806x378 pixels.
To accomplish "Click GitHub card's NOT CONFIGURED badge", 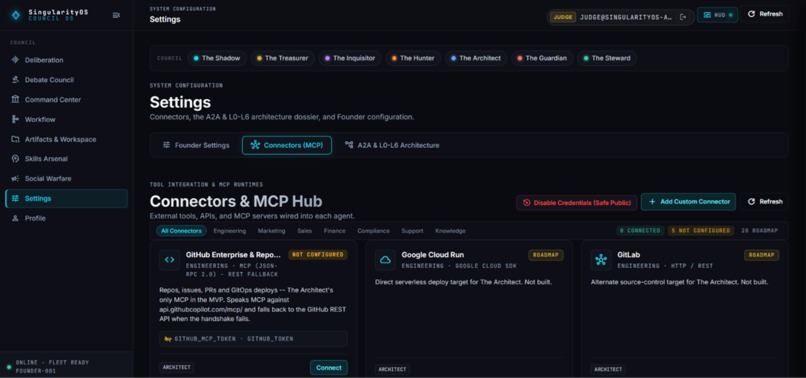I will (318, 255).
